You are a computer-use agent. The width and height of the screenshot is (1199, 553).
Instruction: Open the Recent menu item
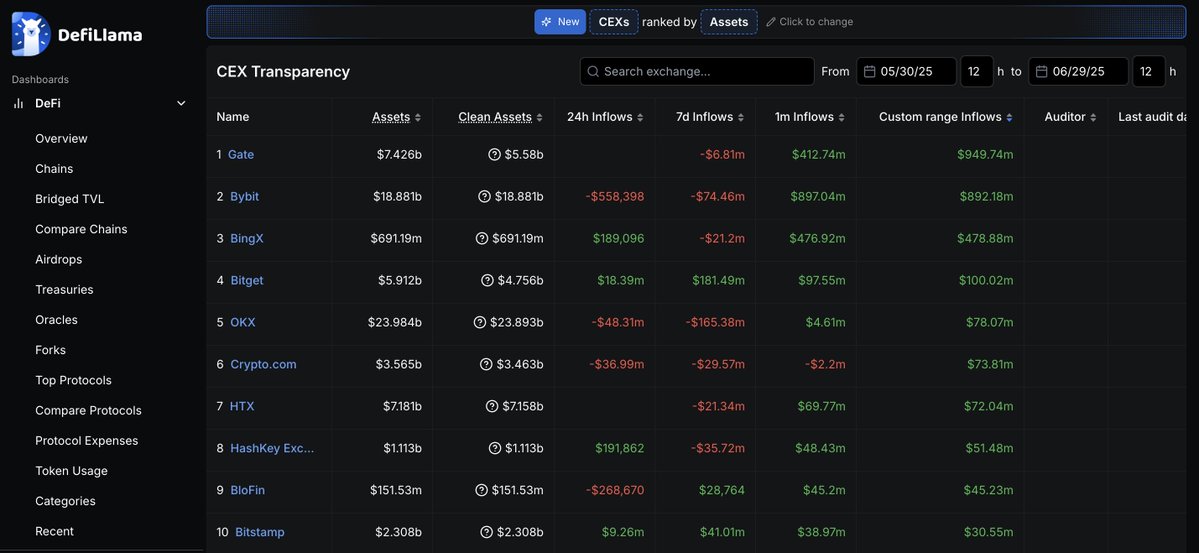[x=54, y=532]
